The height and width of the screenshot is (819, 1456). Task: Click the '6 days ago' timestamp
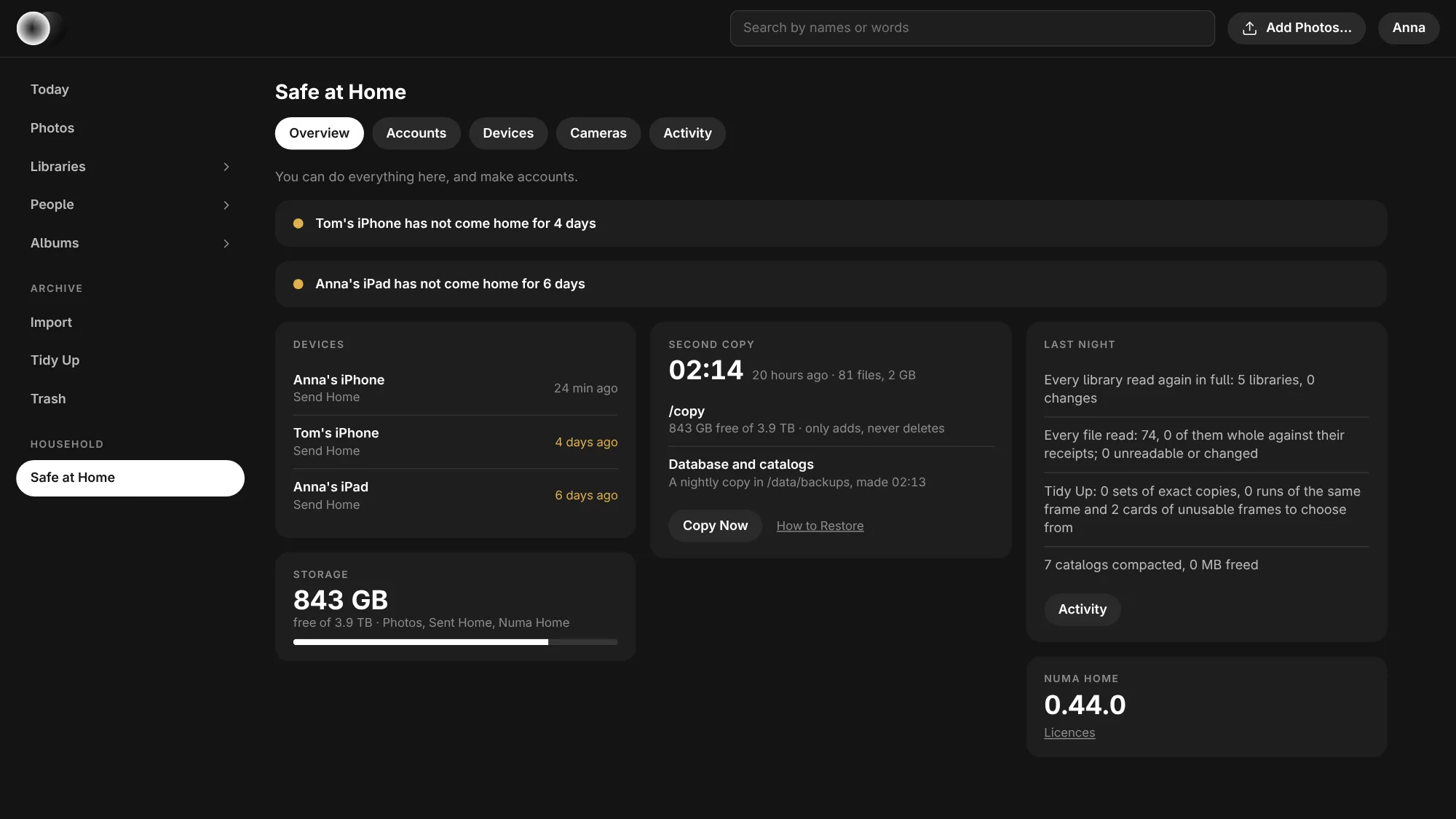pos(586,495)
